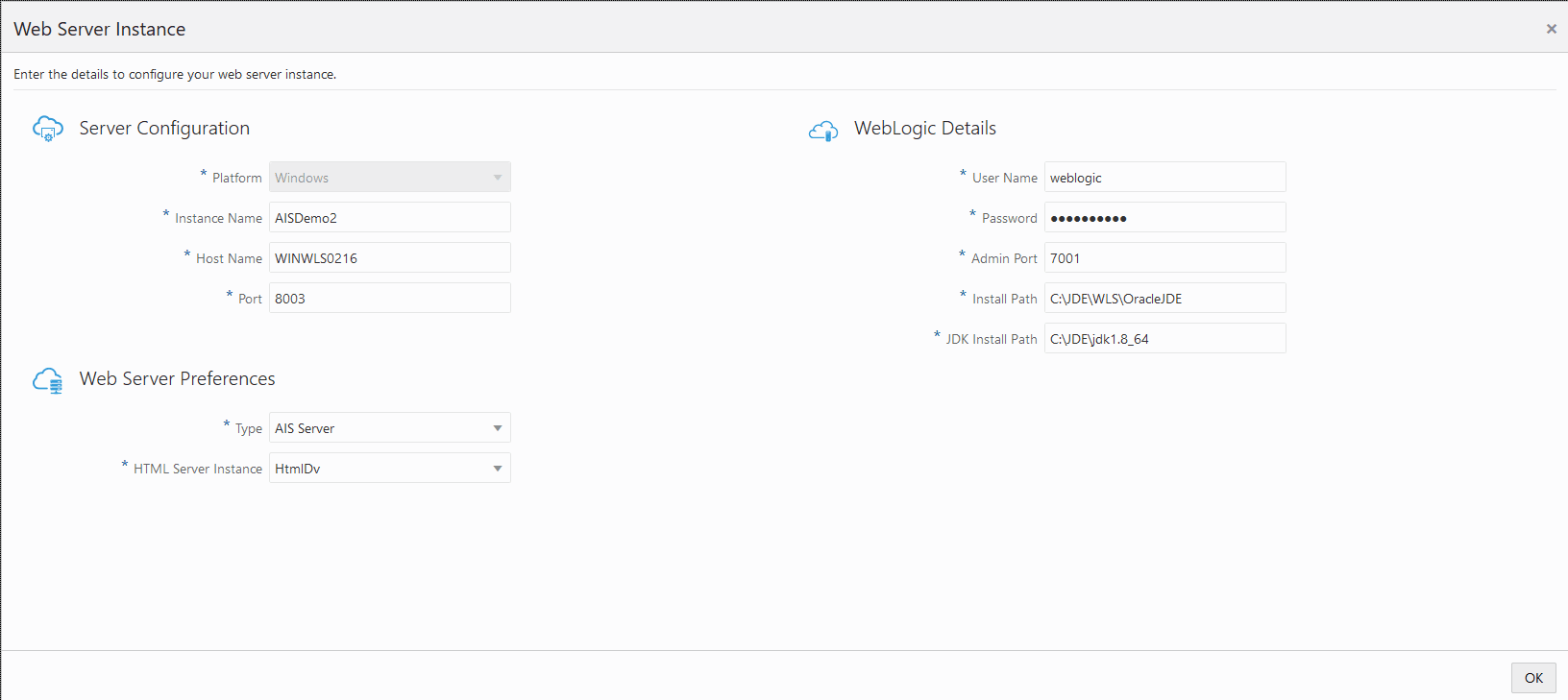
Task: Close the Web Server Instance dialog
Action: (x=1551, y=29)
